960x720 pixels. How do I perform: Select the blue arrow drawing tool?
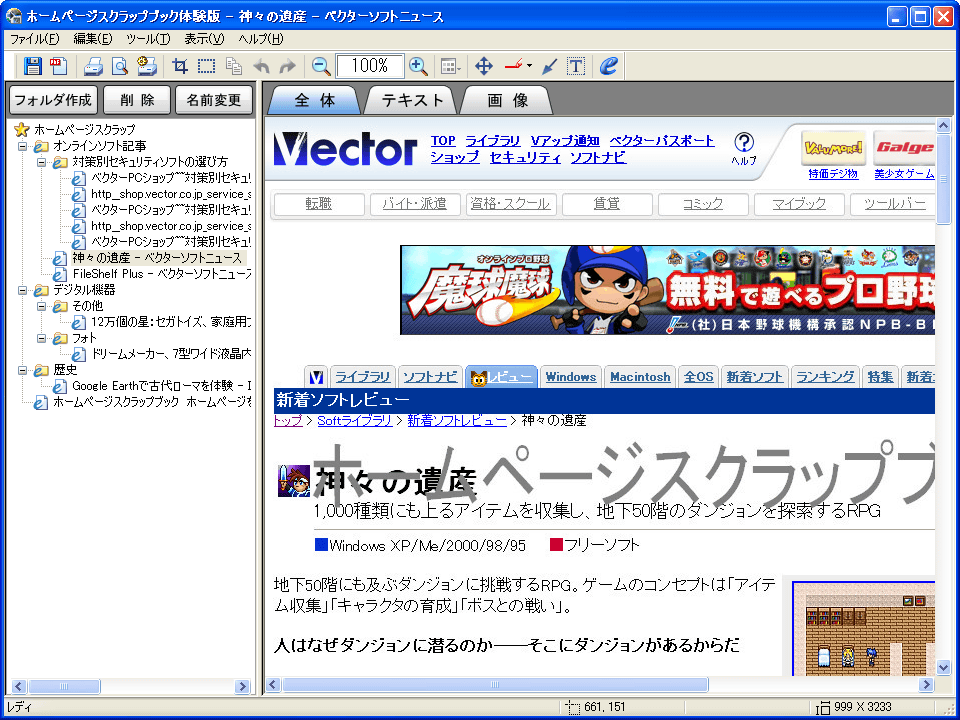click(550, 66)
